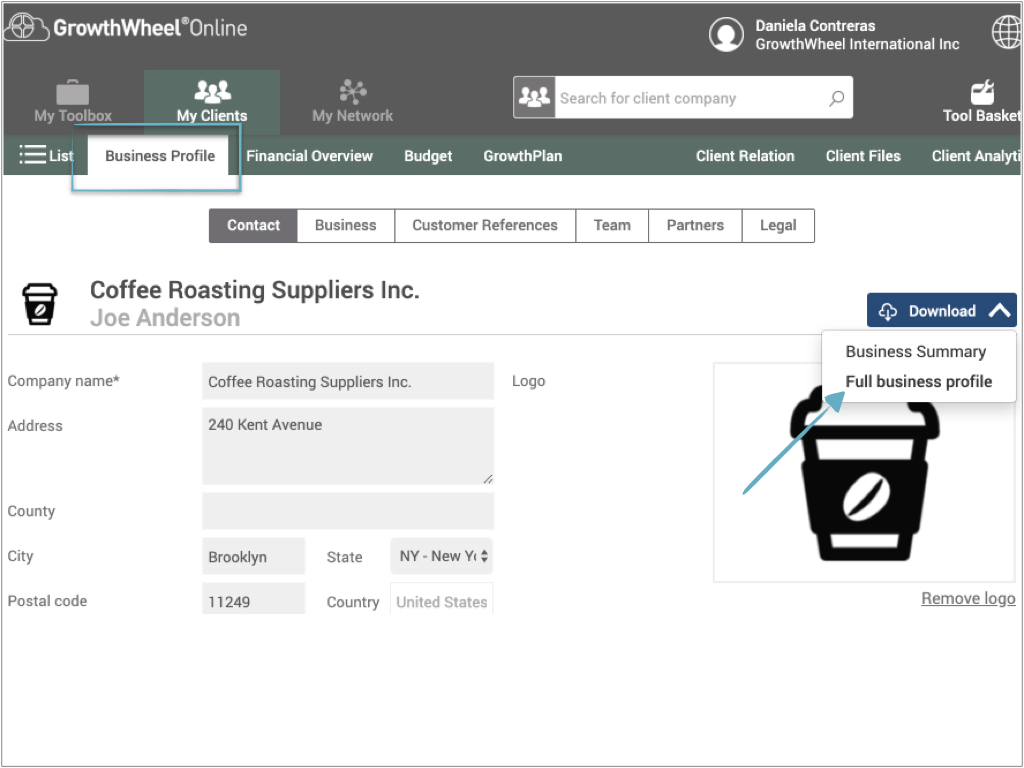This screenshot has height=768, width=1024.
Task: Click the Address text area
Action: pos(348,446)
